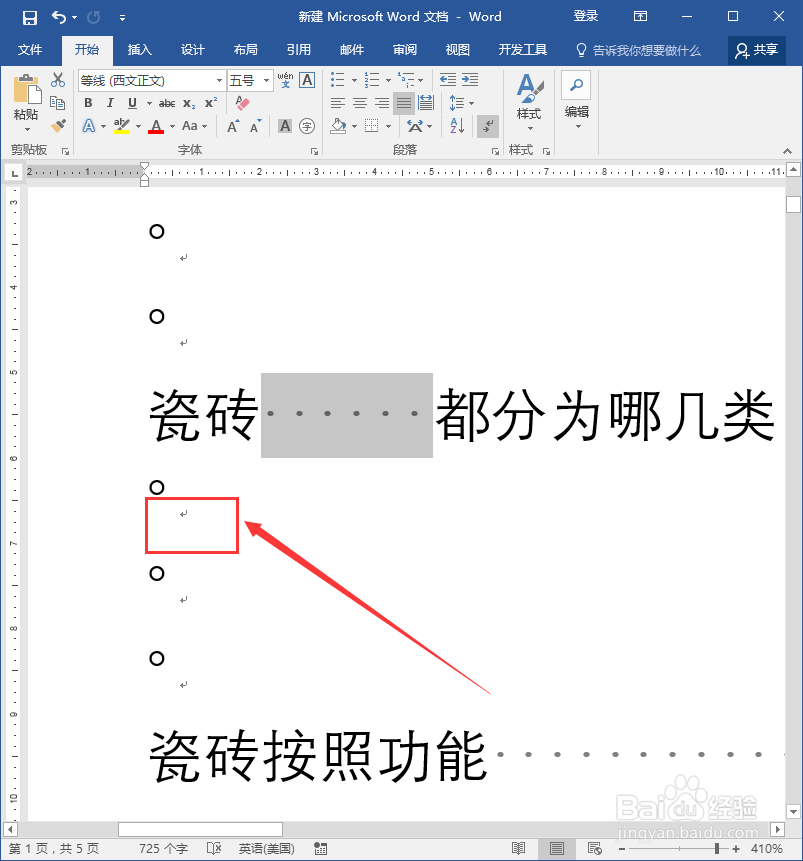Toggle italic formatting
Screen dimensions: 803x861
coord(108,103)
